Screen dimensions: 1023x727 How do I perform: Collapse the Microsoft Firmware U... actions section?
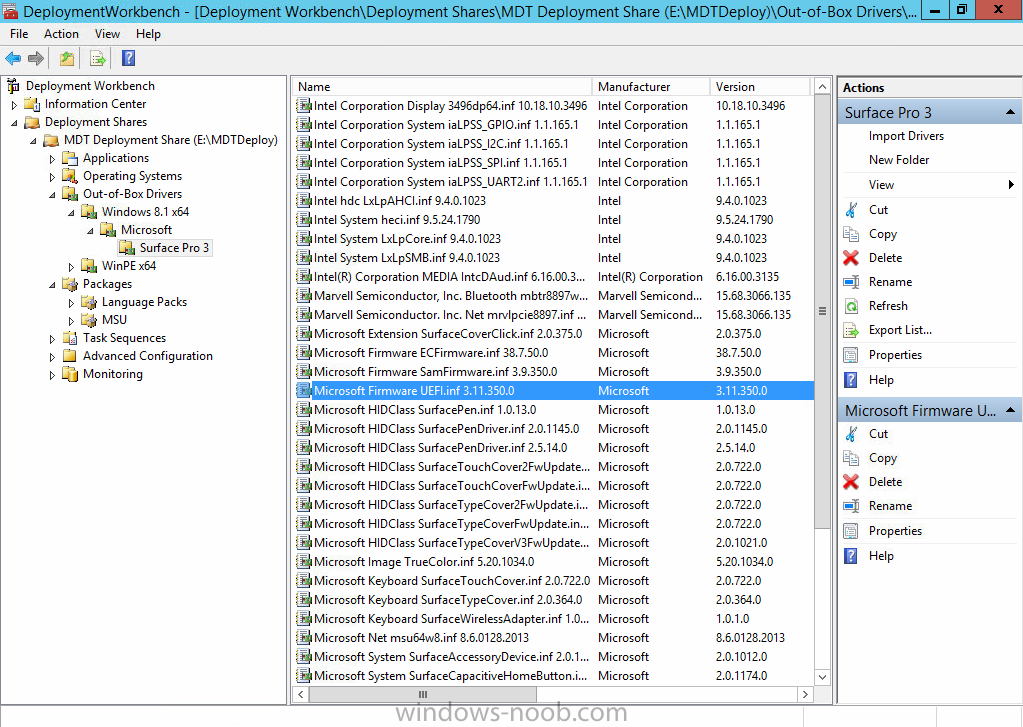(x=1010, y=410)
